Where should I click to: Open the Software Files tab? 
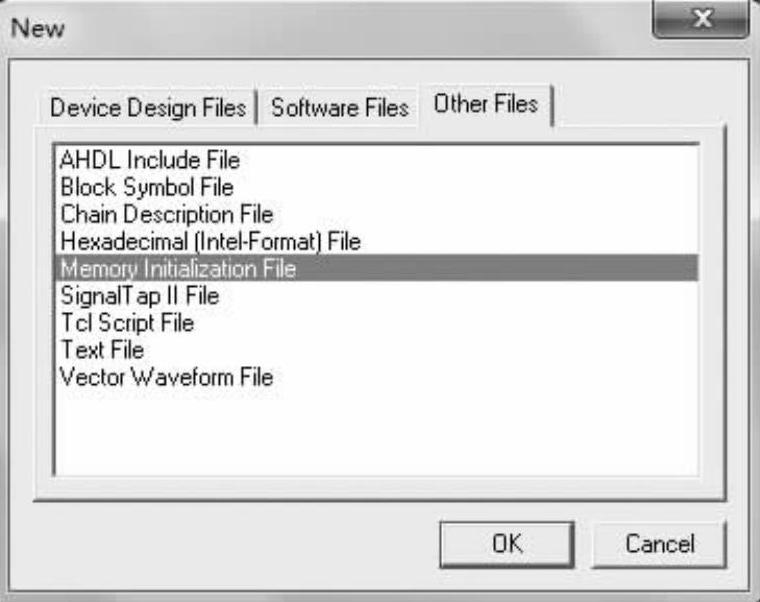click(x=340, y=108)
